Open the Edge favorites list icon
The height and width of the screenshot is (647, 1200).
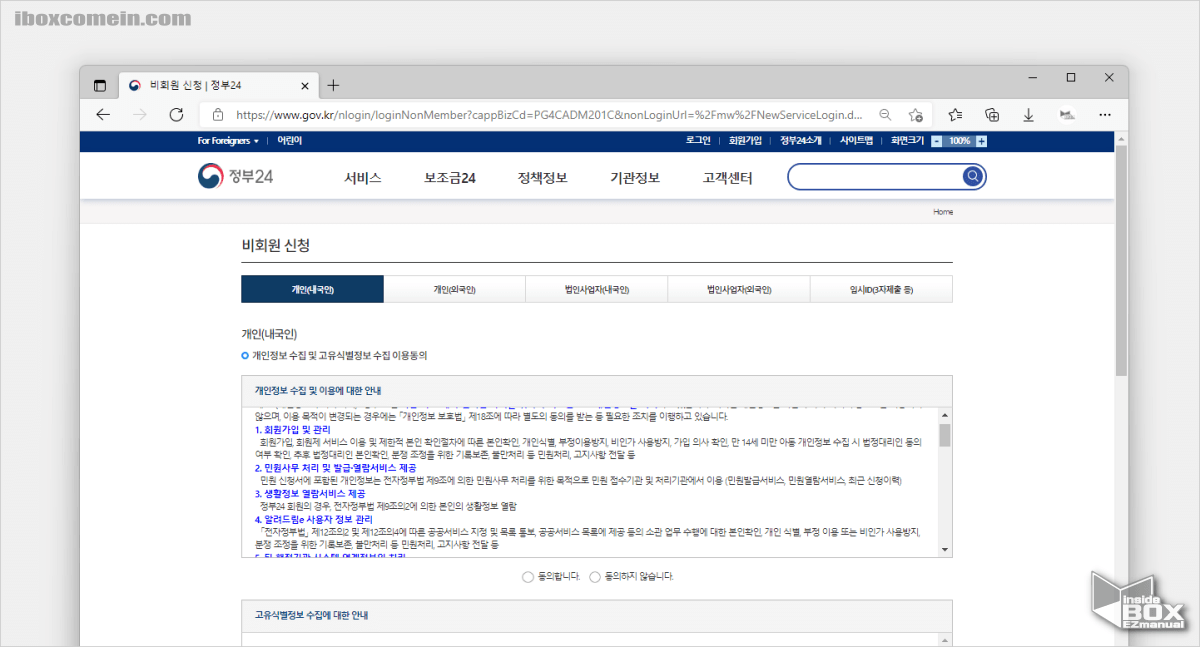(955, 115)
